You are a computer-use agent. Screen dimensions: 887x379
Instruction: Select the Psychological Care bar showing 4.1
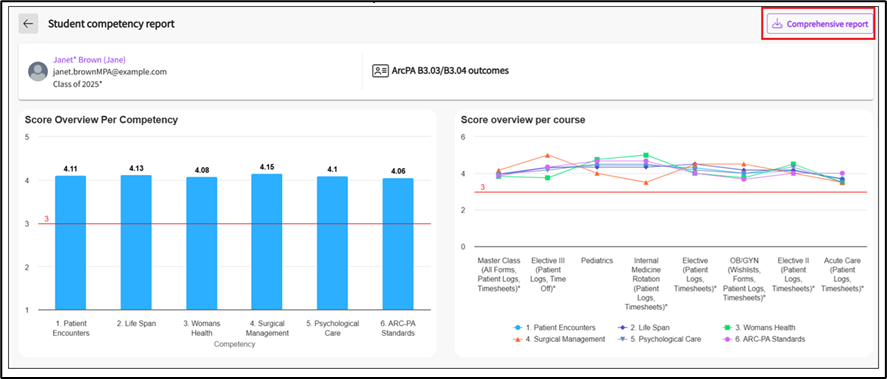pos(332,243)
